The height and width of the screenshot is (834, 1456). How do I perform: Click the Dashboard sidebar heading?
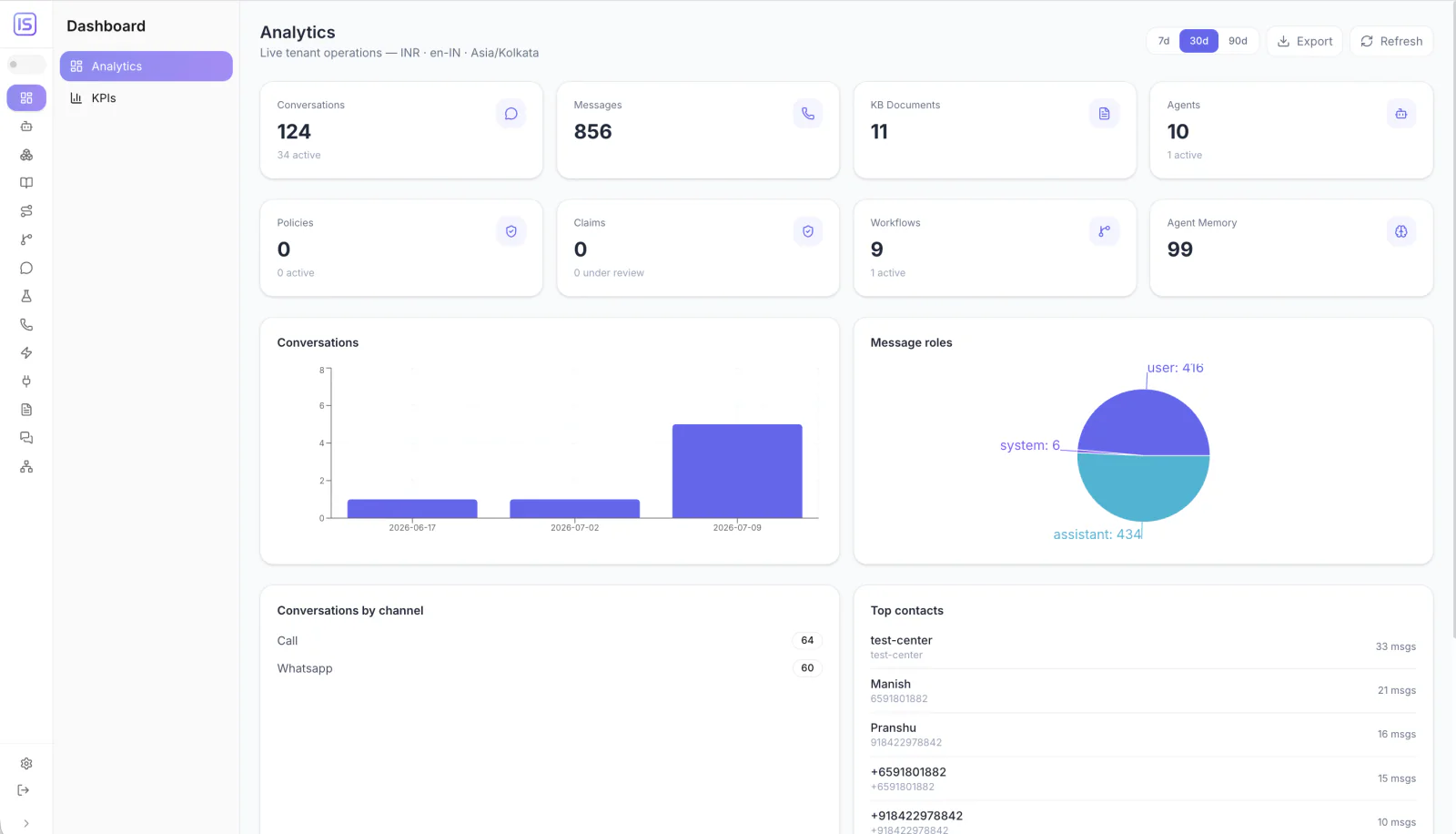tap(106, 26)
